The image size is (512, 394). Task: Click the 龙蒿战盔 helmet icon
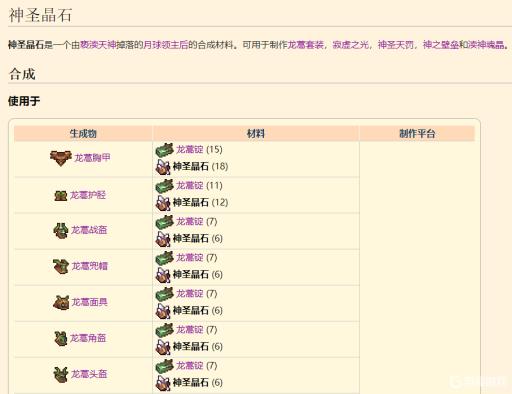point(61,231)
